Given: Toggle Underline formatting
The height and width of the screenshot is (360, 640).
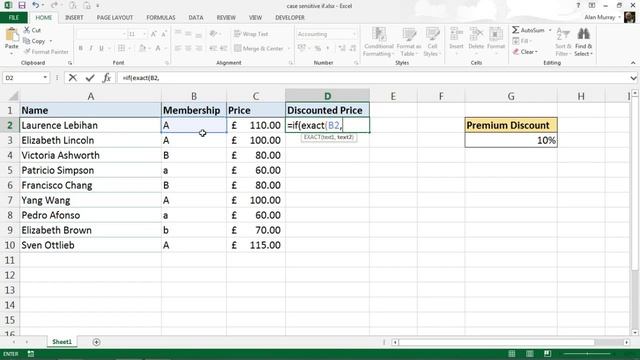Looking at the screenshot, I should 101,48.
